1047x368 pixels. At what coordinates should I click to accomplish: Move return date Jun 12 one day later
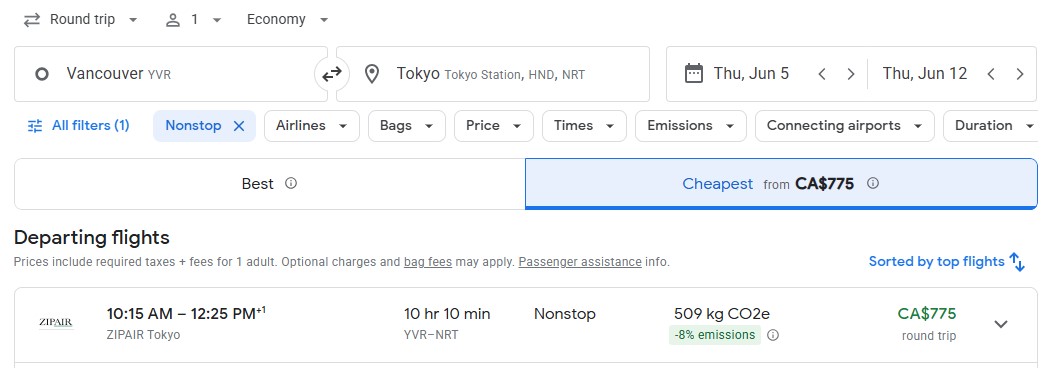1020,74
